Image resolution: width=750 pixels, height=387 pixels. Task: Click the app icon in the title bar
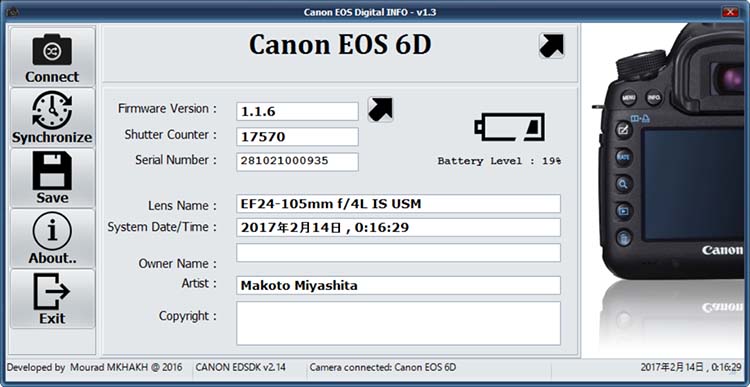pos(13,11)
